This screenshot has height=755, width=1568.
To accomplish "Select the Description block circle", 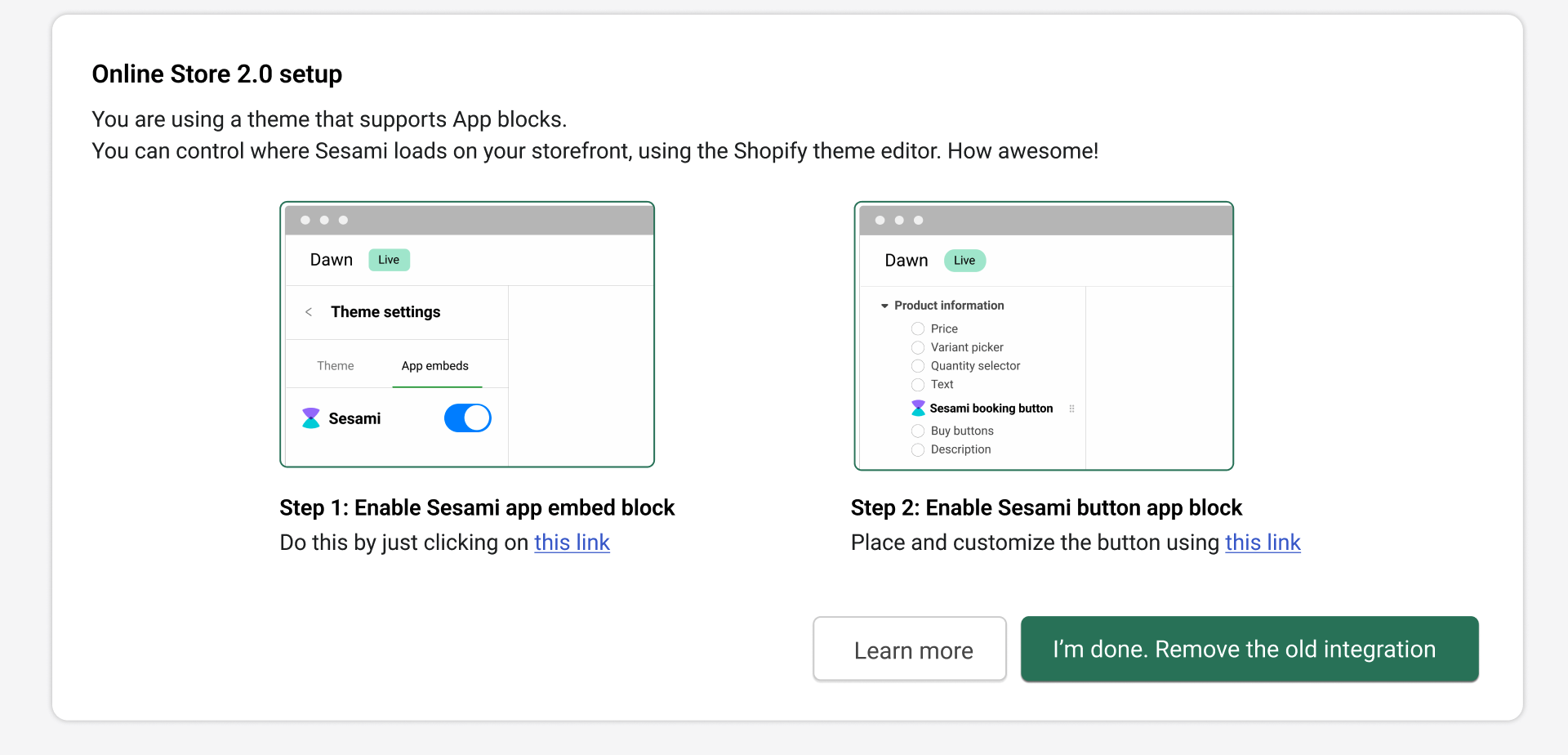I will (918, 449).
